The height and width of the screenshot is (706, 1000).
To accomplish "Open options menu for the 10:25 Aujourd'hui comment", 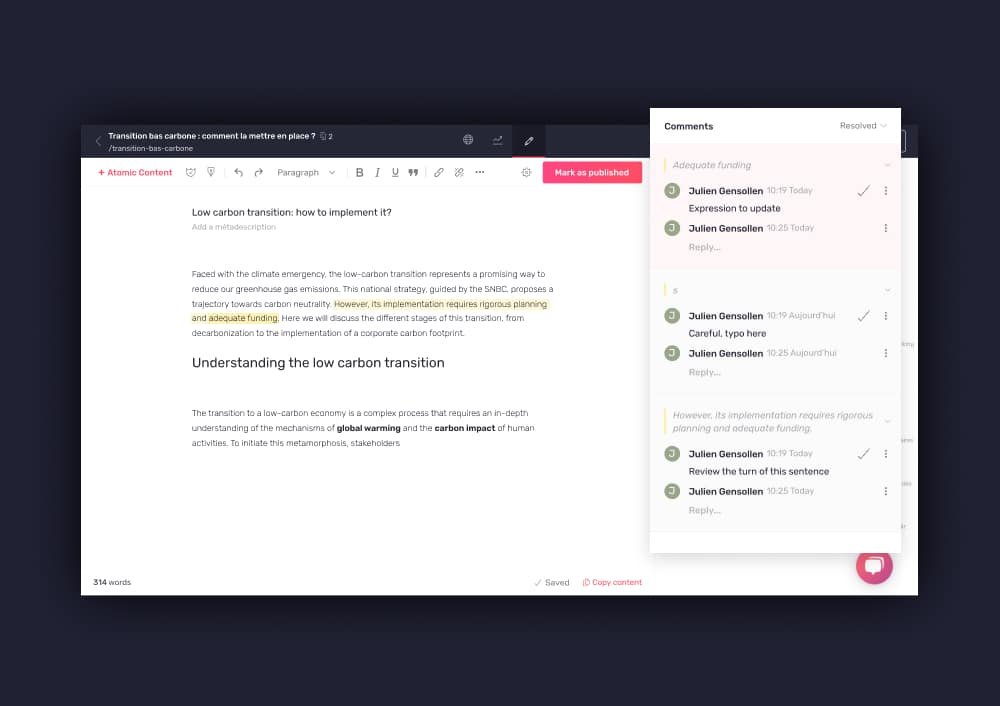I will [x=886, y=353].
